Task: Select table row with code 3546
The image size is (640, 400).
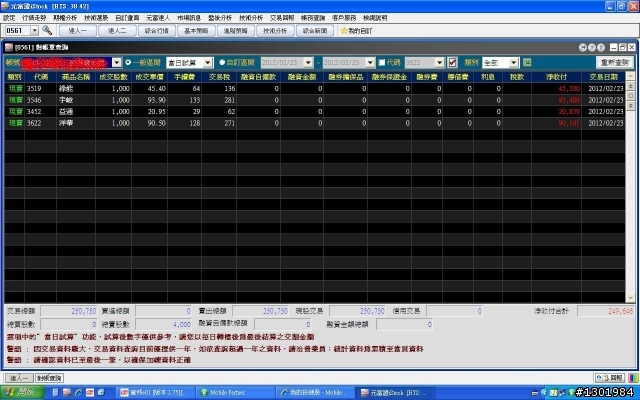Action: (315, 100)
